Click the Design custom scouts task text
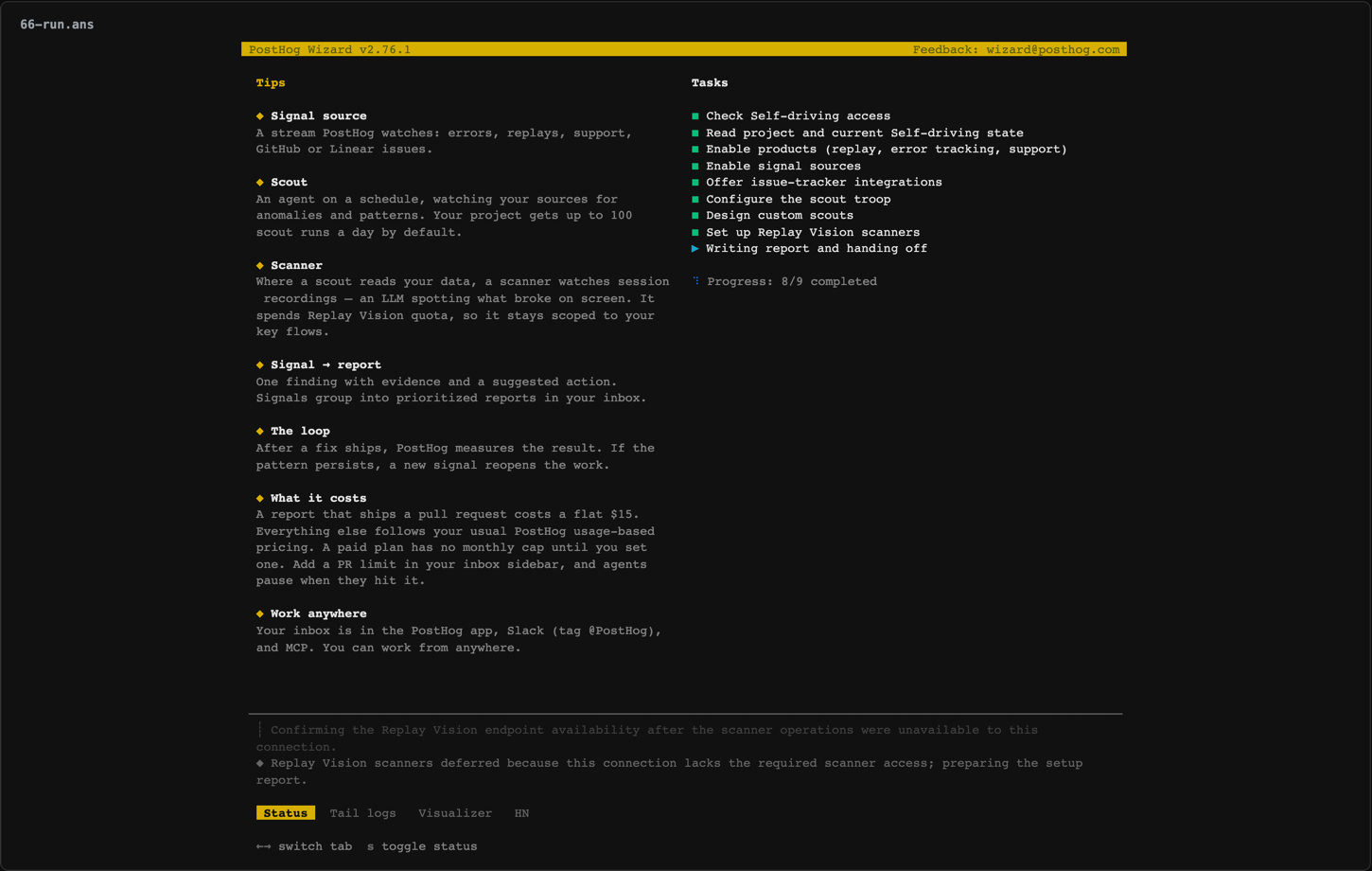This screenshot has height=871, width=1372. [780, 216]
